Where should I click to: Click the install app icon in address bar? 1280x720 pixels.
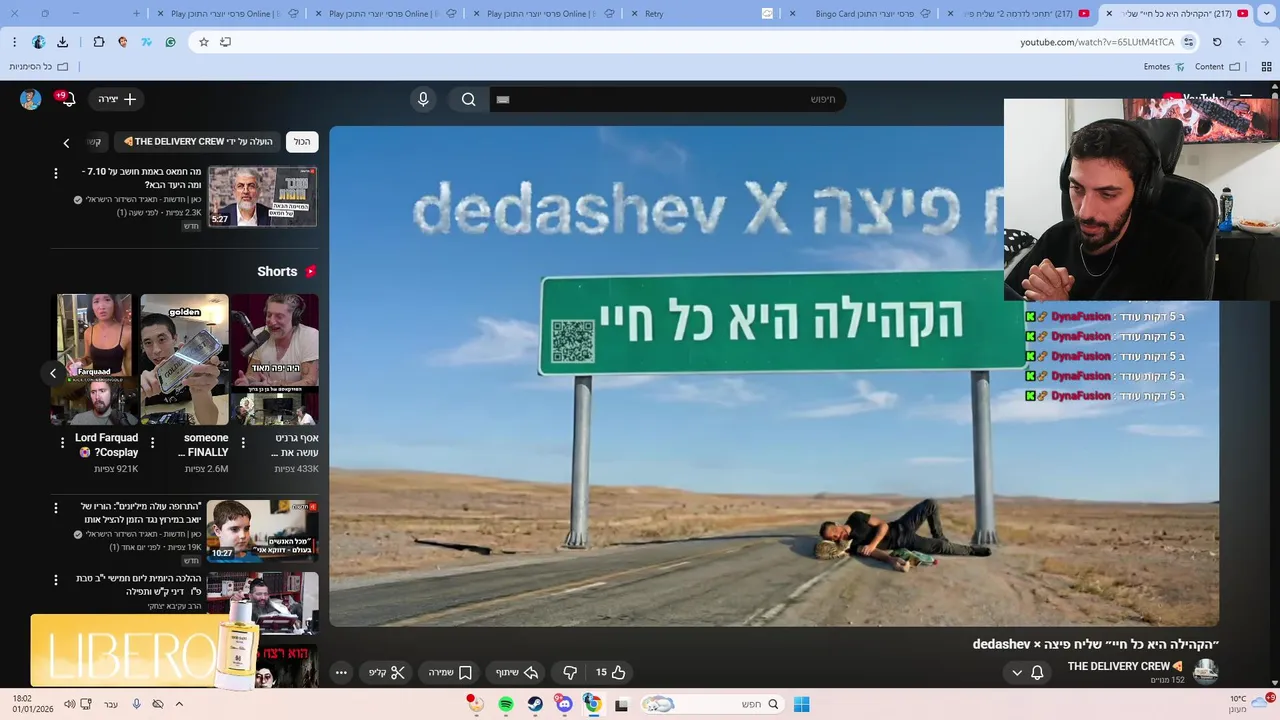[225, 42]
